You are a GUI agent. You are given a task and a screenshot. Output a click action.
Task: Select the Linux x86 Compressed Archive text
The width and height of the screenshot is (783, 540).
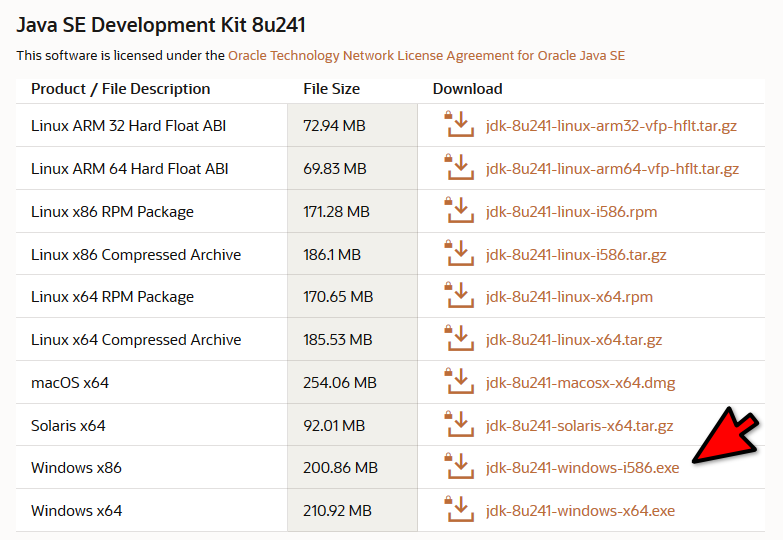tap(136, 255)
